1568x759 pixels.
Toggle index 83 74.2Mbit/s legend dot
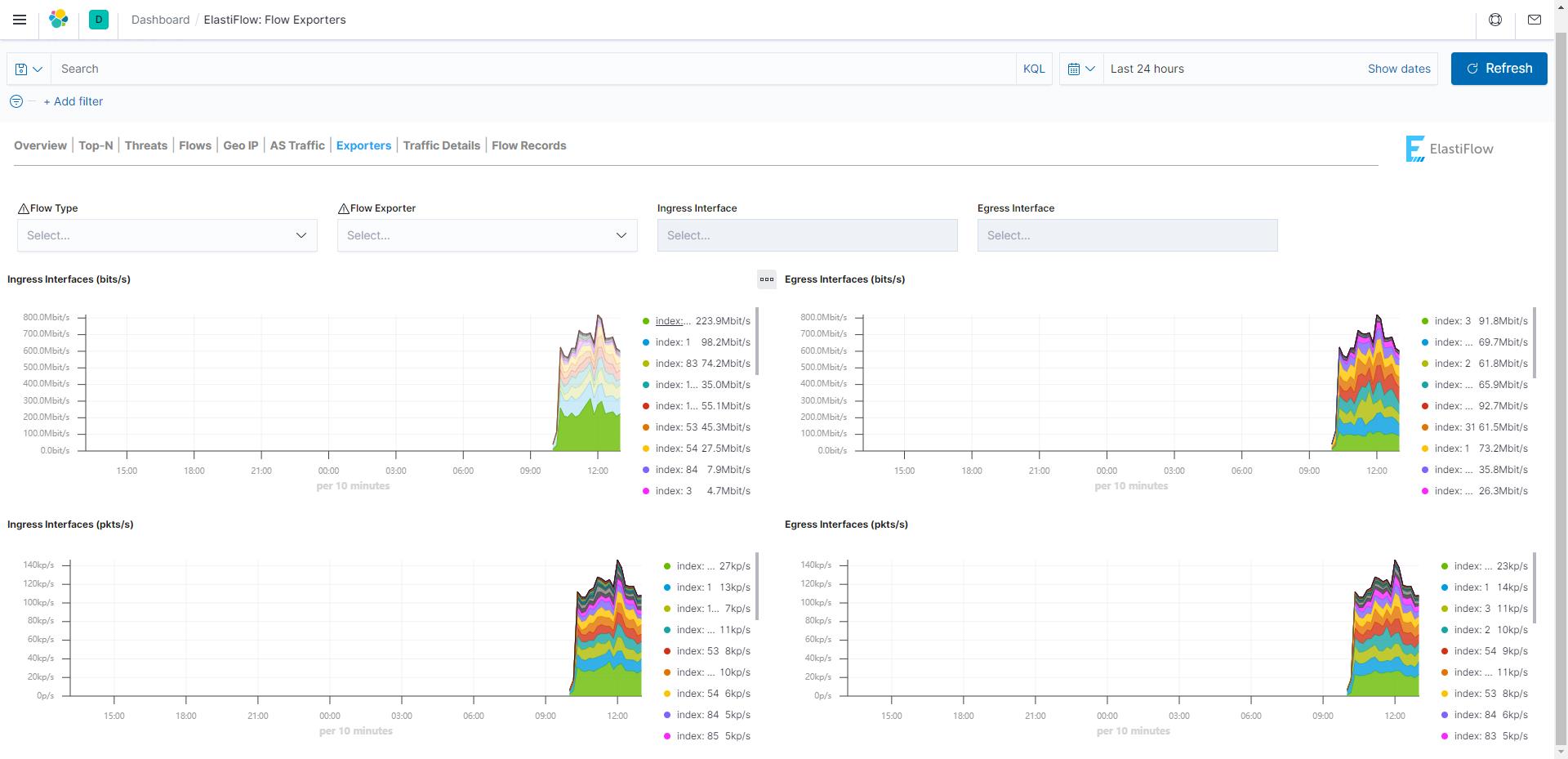click(x=646, y=364)
